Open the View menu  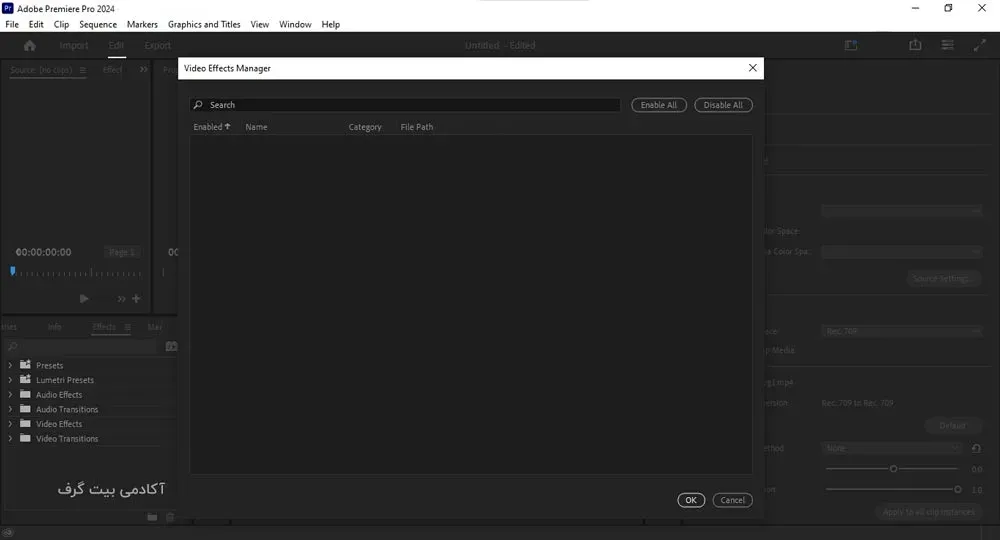tap(260, 24)
